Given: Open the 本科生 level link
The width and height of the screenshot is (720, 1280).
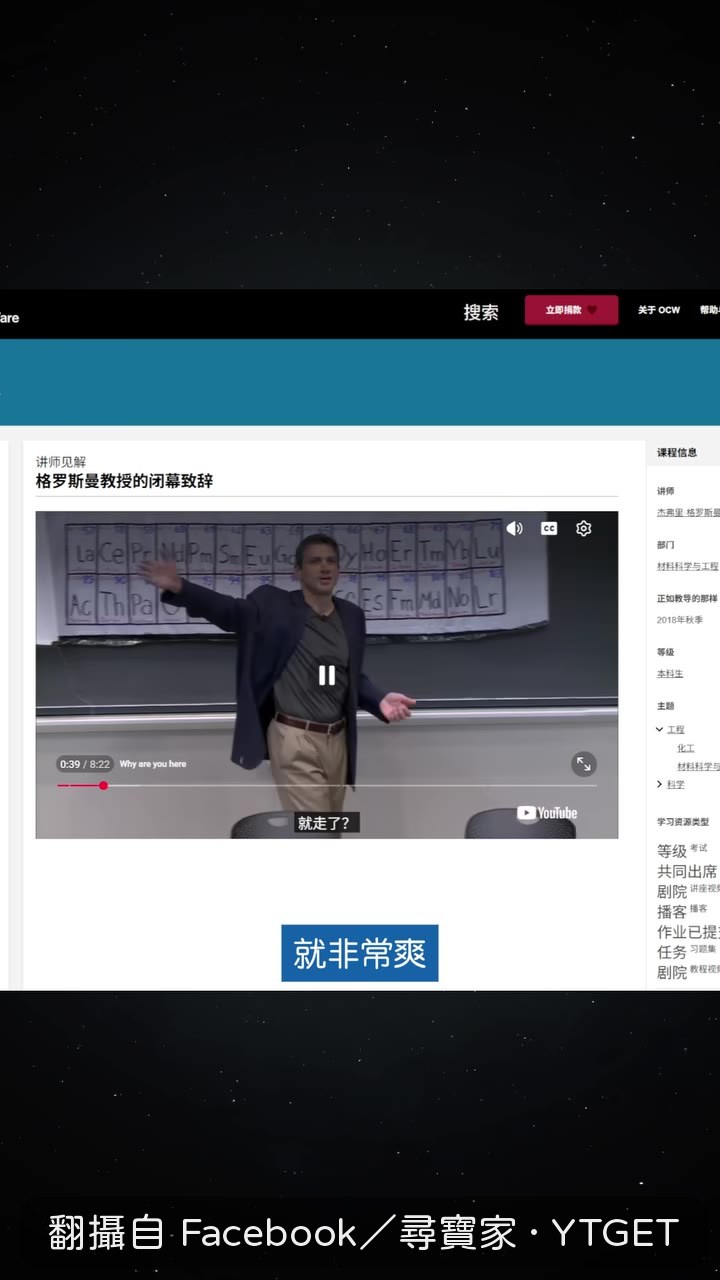Looking at the screenshot, I should tap(670, 674).
